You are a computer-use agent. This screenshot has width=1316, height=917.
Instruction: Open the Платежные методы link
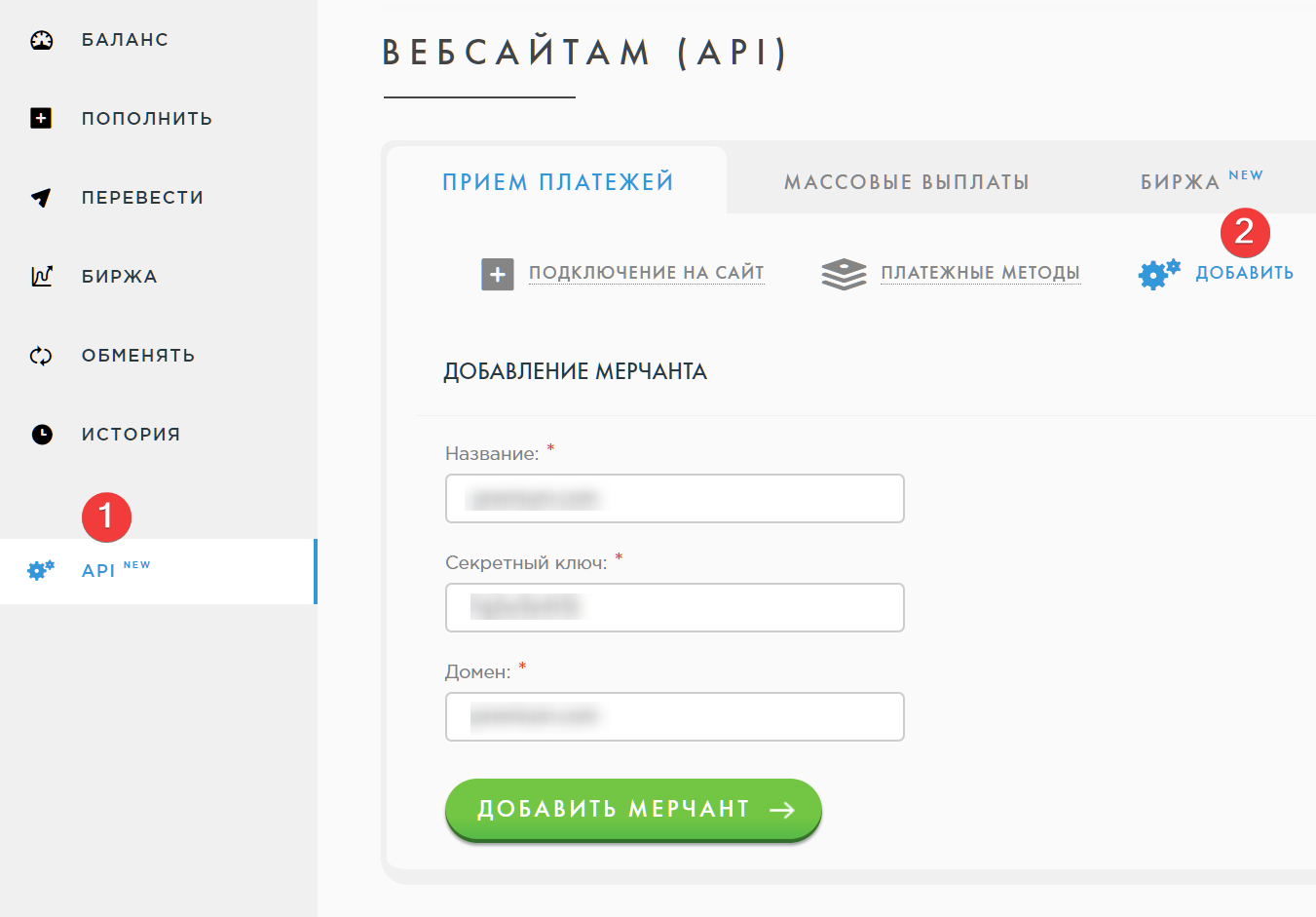click(980, 273)
